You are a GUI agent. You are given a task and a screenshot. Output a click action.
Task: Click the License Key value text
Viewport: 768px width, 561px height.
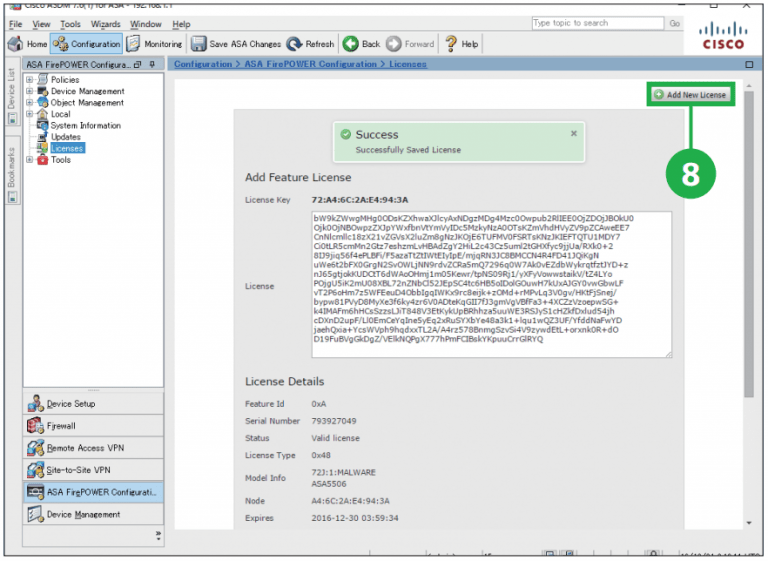[x=360, y=200]
